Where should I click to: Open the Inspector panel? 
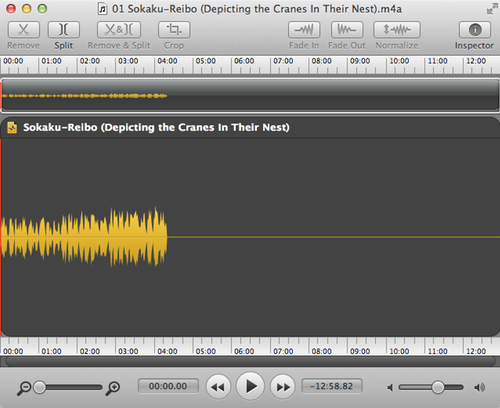pyautogui.click(x=475, y=30)
